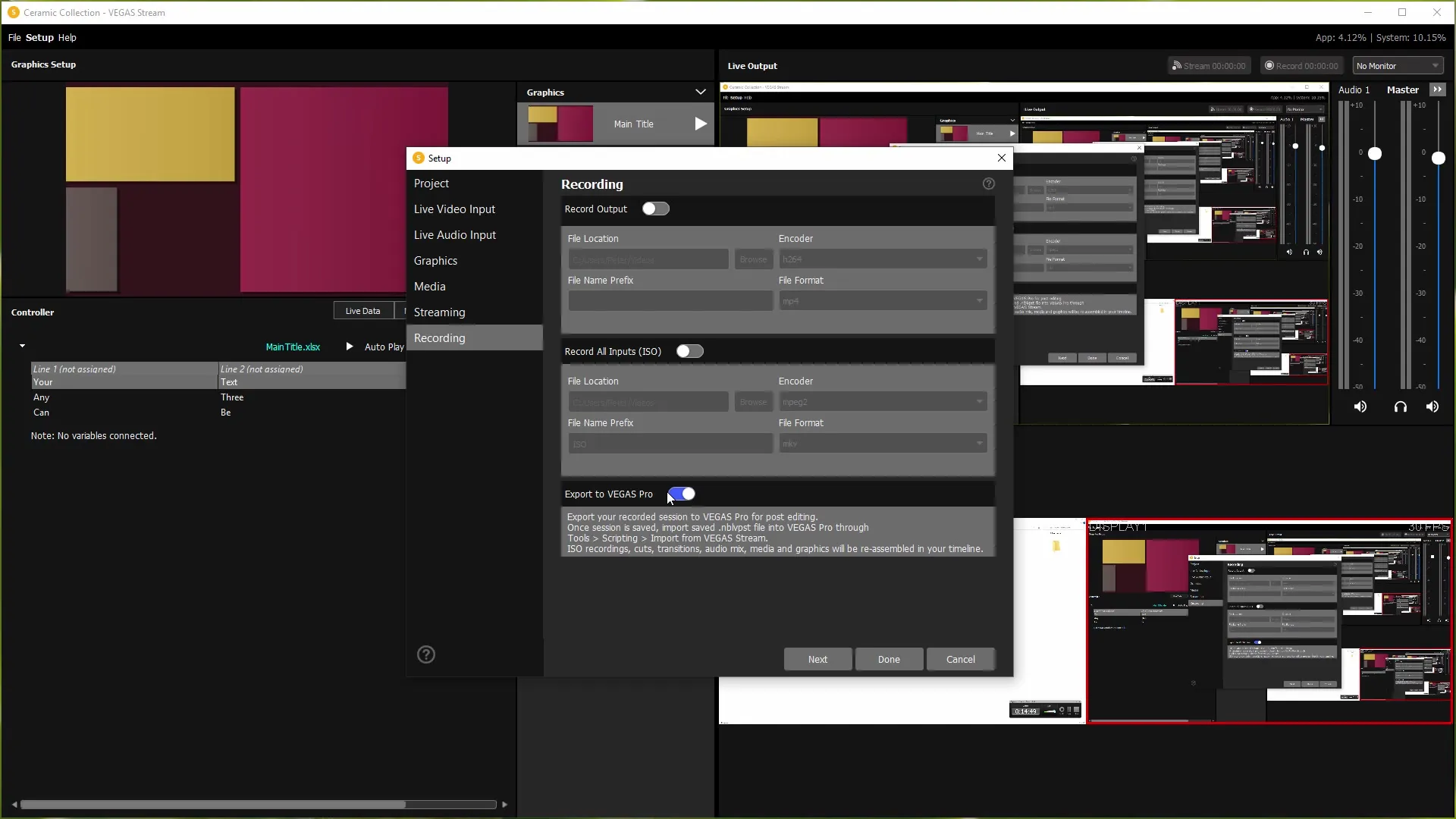
Task: Click Record Output File Location field
Action: point(648,259)
